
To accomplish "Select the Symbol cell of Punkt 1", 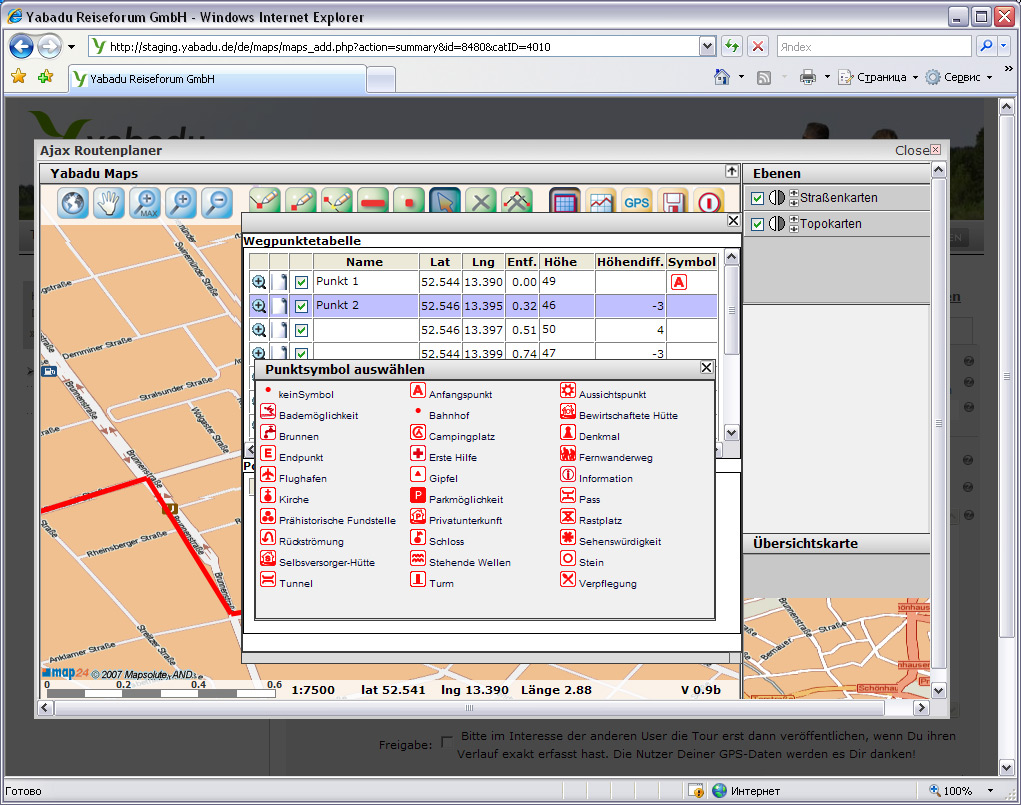I will (692, 283).
